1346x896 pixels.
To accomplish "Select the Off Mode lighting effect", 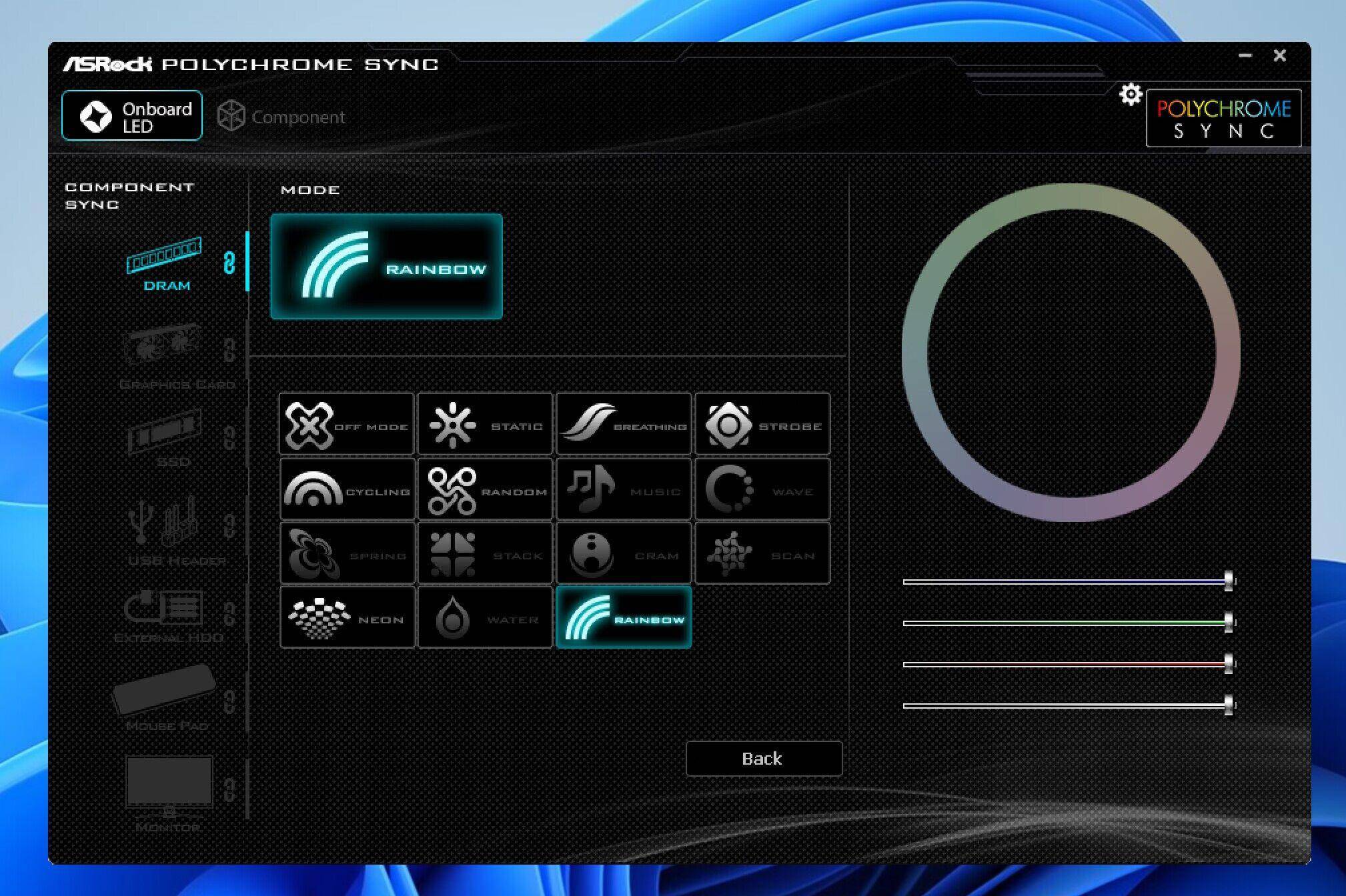I will (x=347, y=424).
